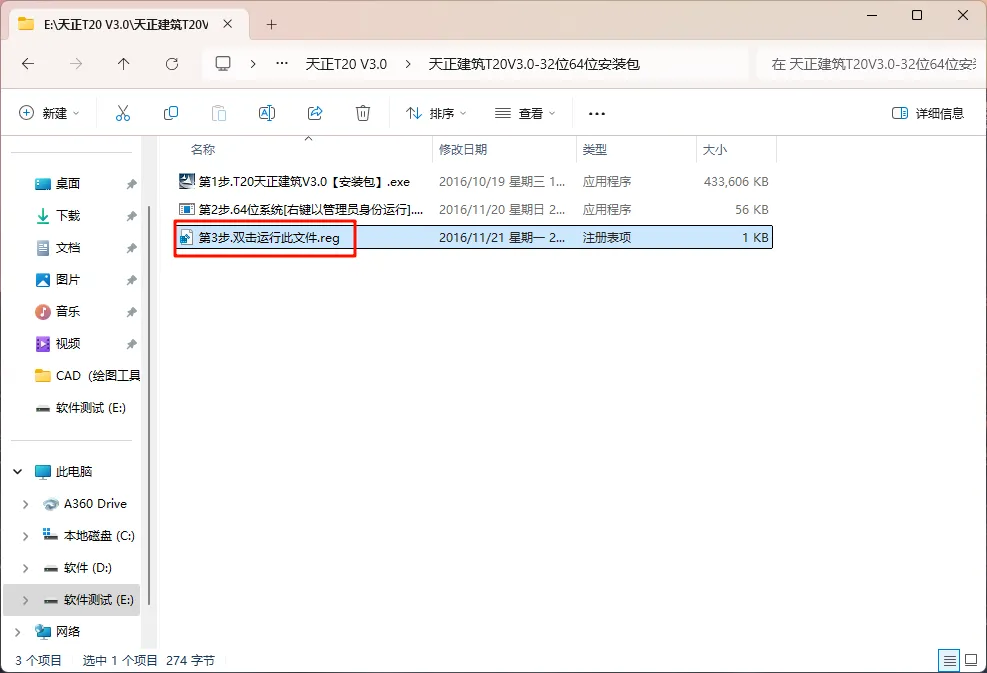987x673 pixels.
Task: Expand the A360 Drive node
Action: coord(25,504)
